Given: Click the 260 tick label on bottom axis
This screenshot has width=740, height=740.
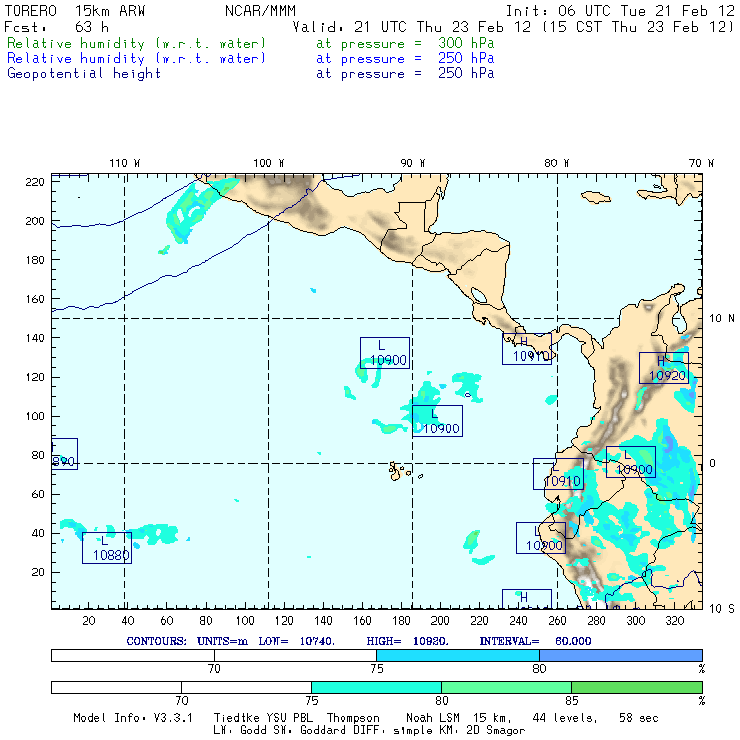Looking at the screenshot, I should (557, 620).
